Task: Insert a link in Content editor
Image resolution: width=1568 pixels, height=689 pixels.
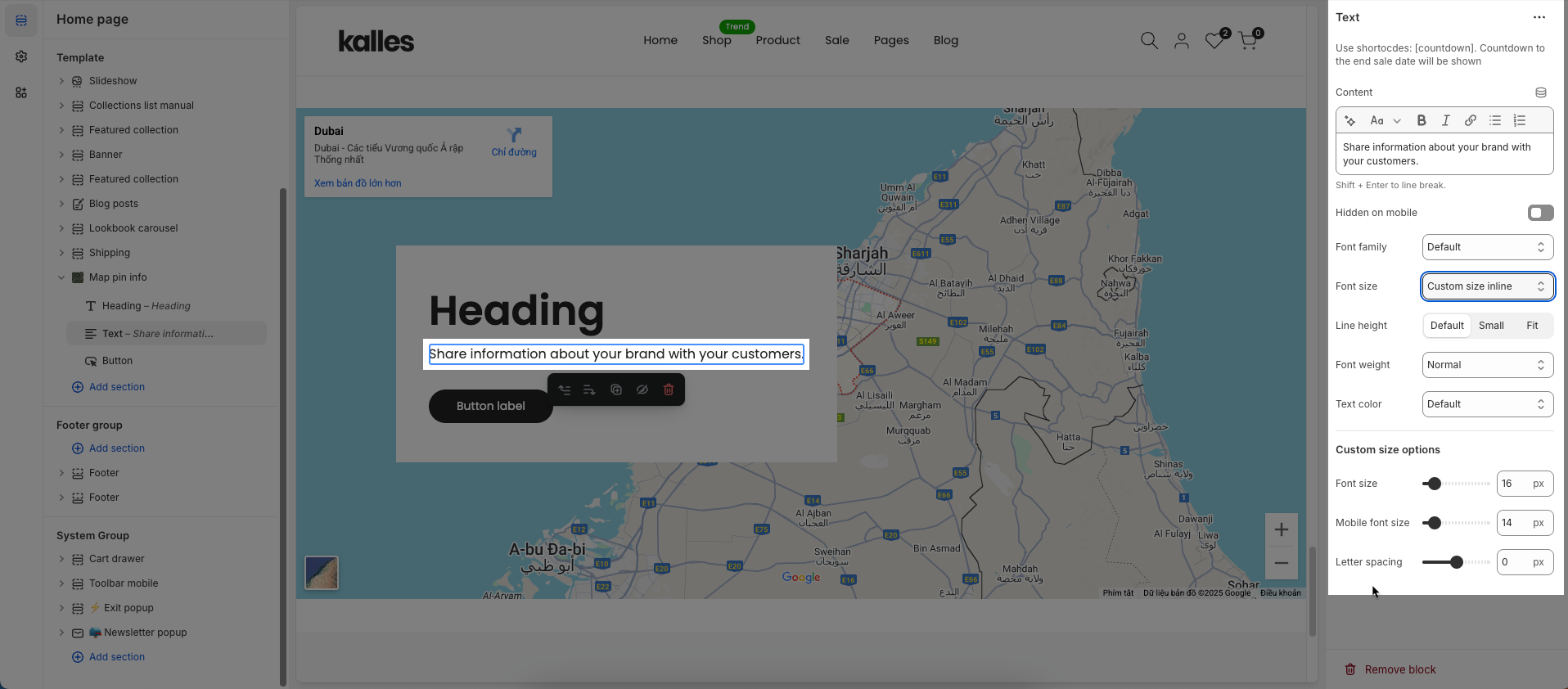Action: coord(1471,120)
